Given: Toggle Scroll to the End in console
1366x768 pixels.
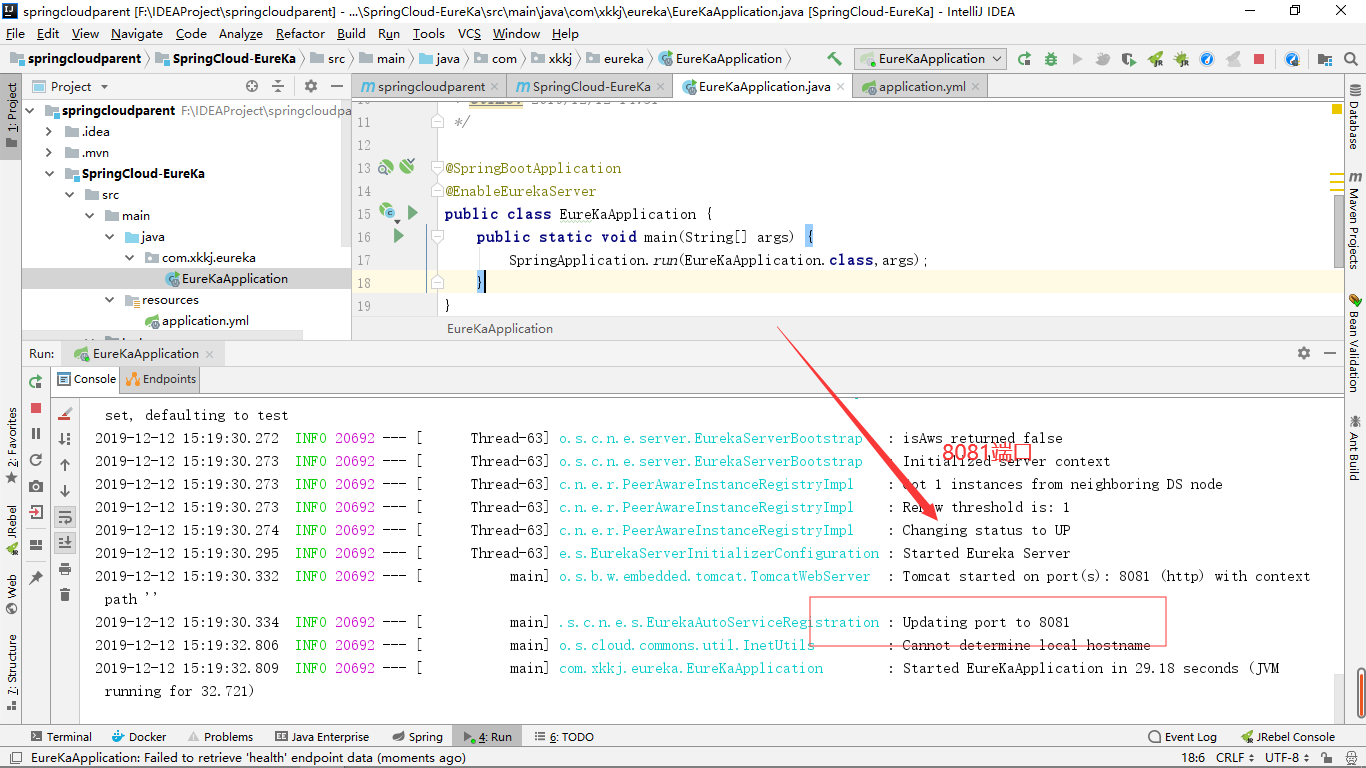Looking at the screenshot, I should [65, 542].
